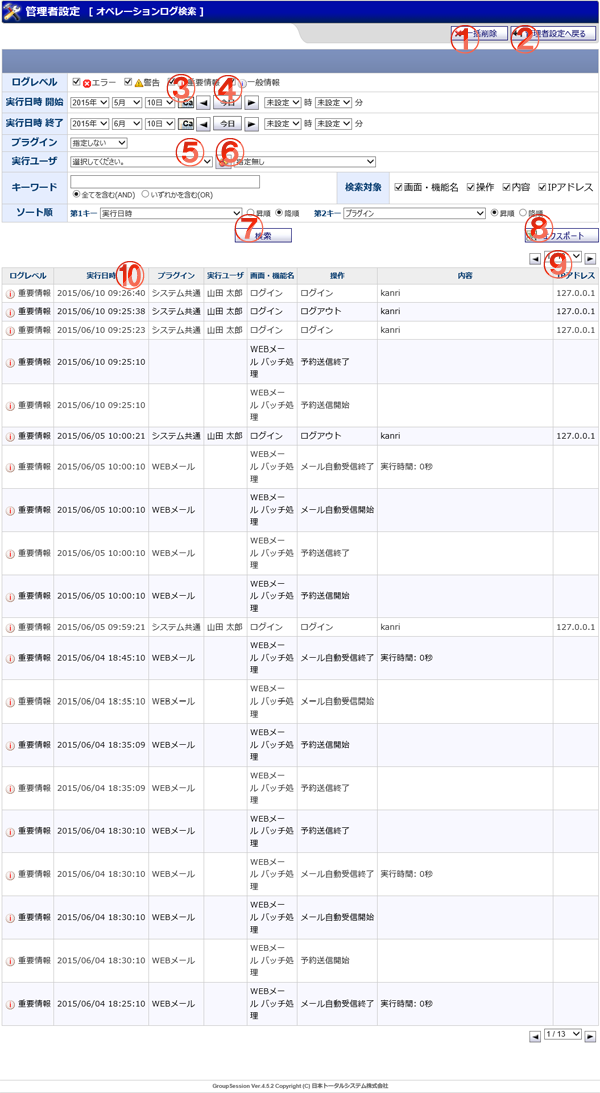
Task: Uncheck the エラー log level checkbox
Action: [78, 82]
